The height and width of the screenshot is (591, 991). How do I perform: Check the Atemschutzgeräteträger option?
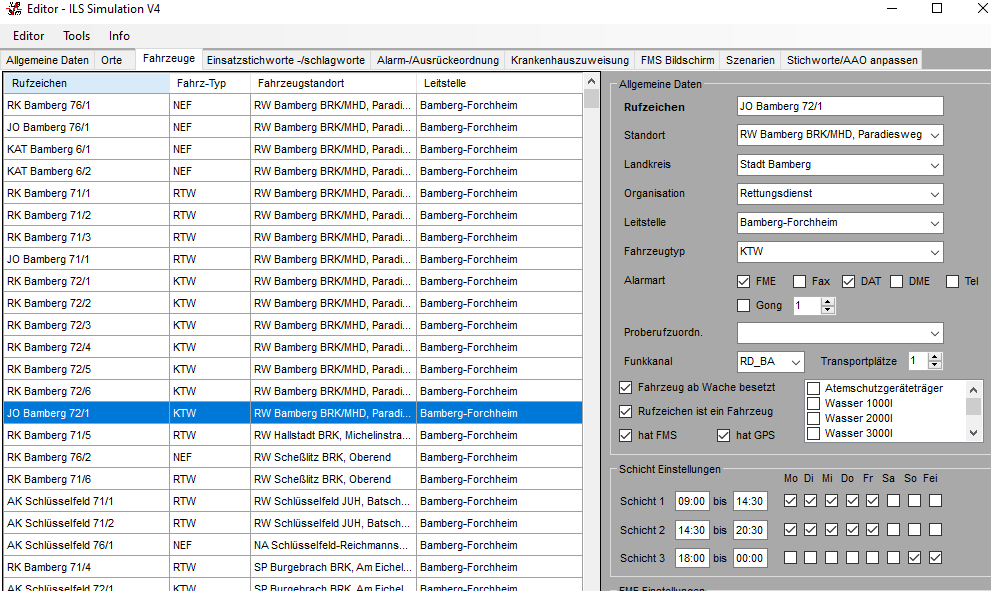click(814, 389)
